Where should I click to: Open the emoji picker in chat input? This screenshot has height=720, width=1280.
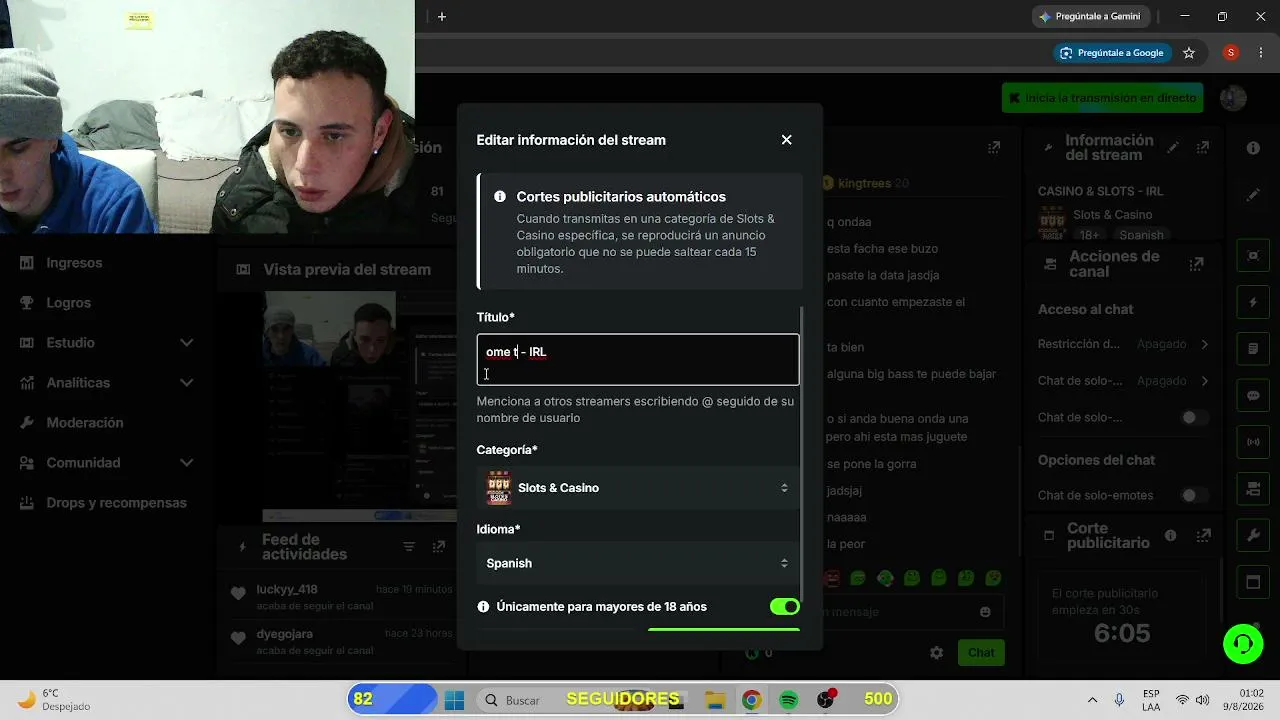pyautogui.click(x=985, y=612)
